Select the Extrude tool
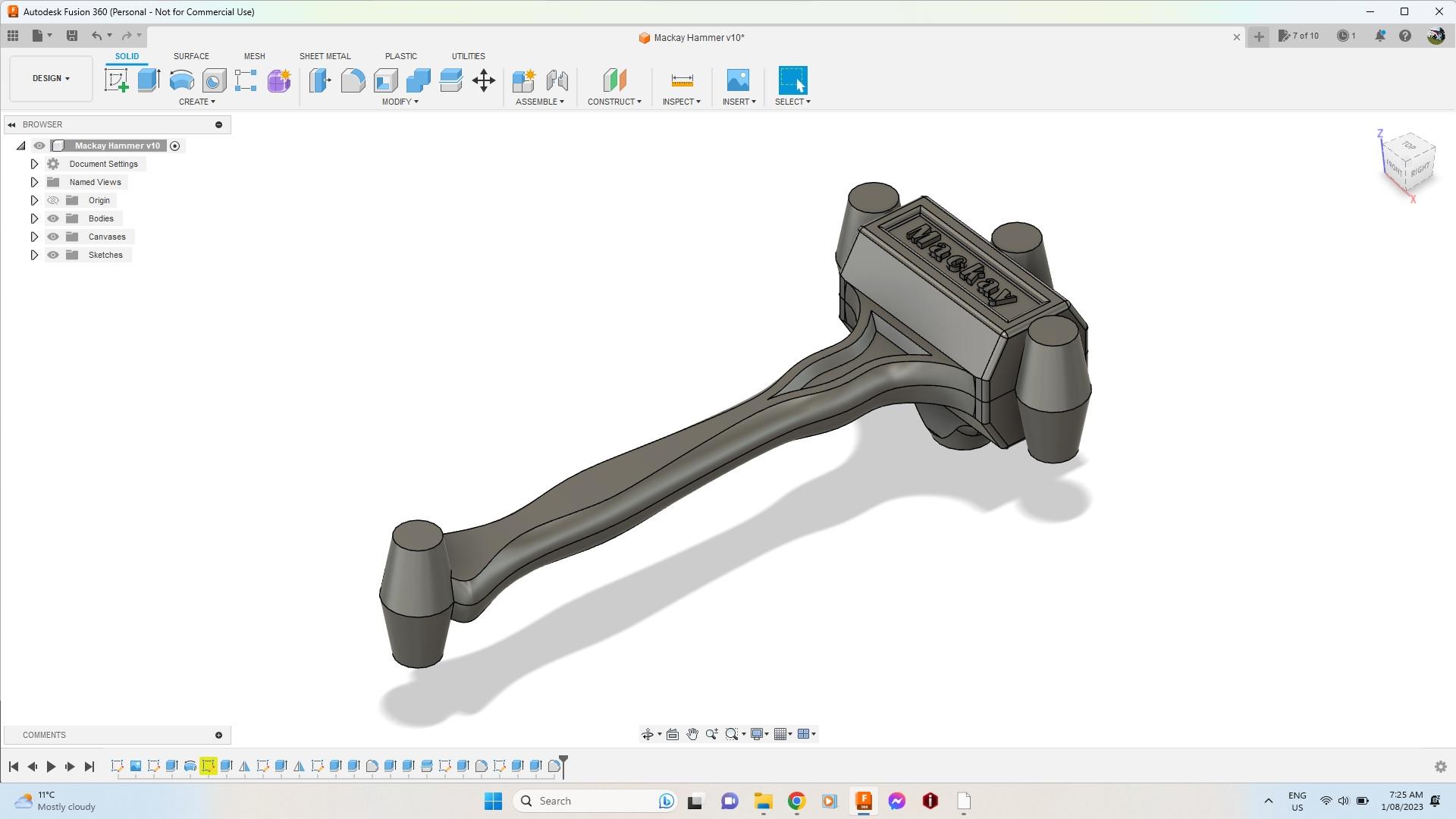 coord(149,80)
